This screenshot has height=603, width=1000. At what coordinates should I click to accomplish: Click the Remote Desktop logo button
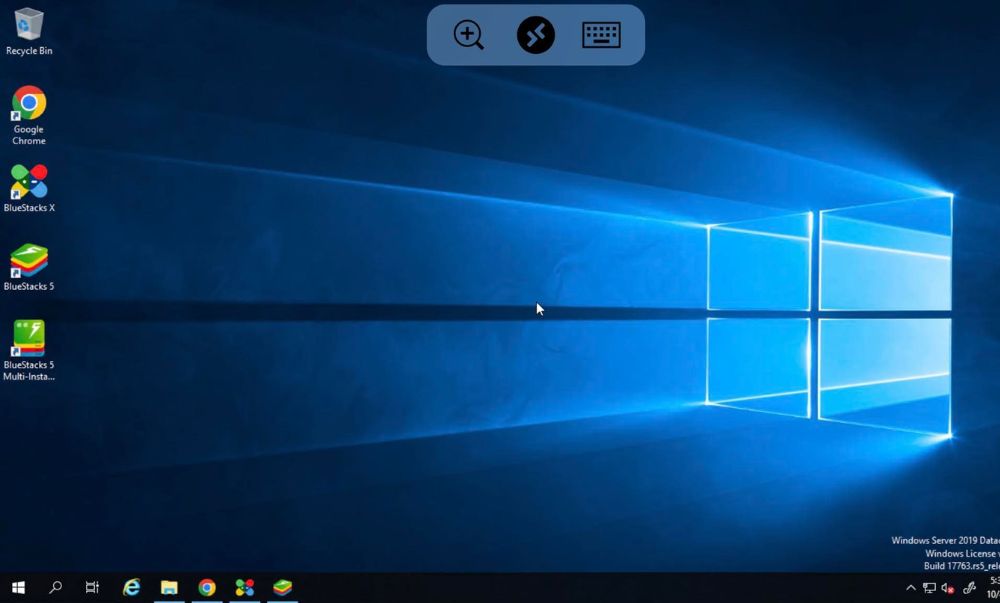click(535, 35)
